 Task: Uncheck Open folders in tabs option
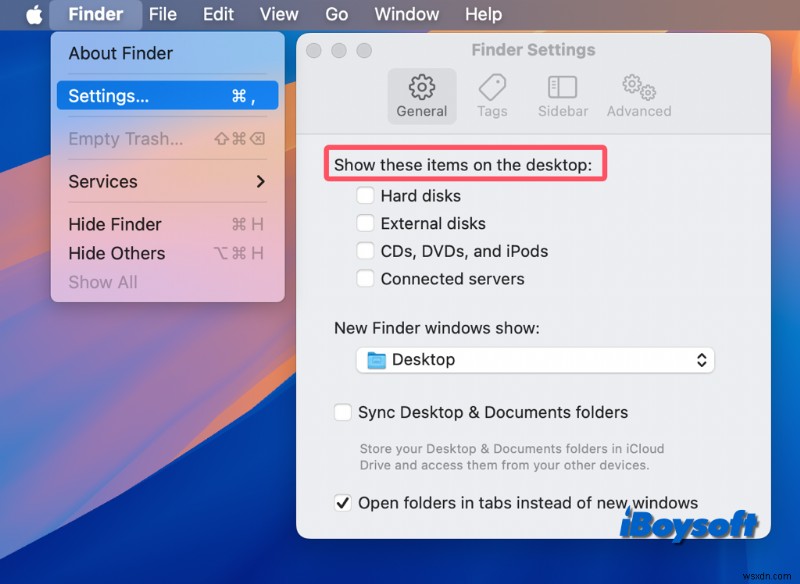pos(342,503)
